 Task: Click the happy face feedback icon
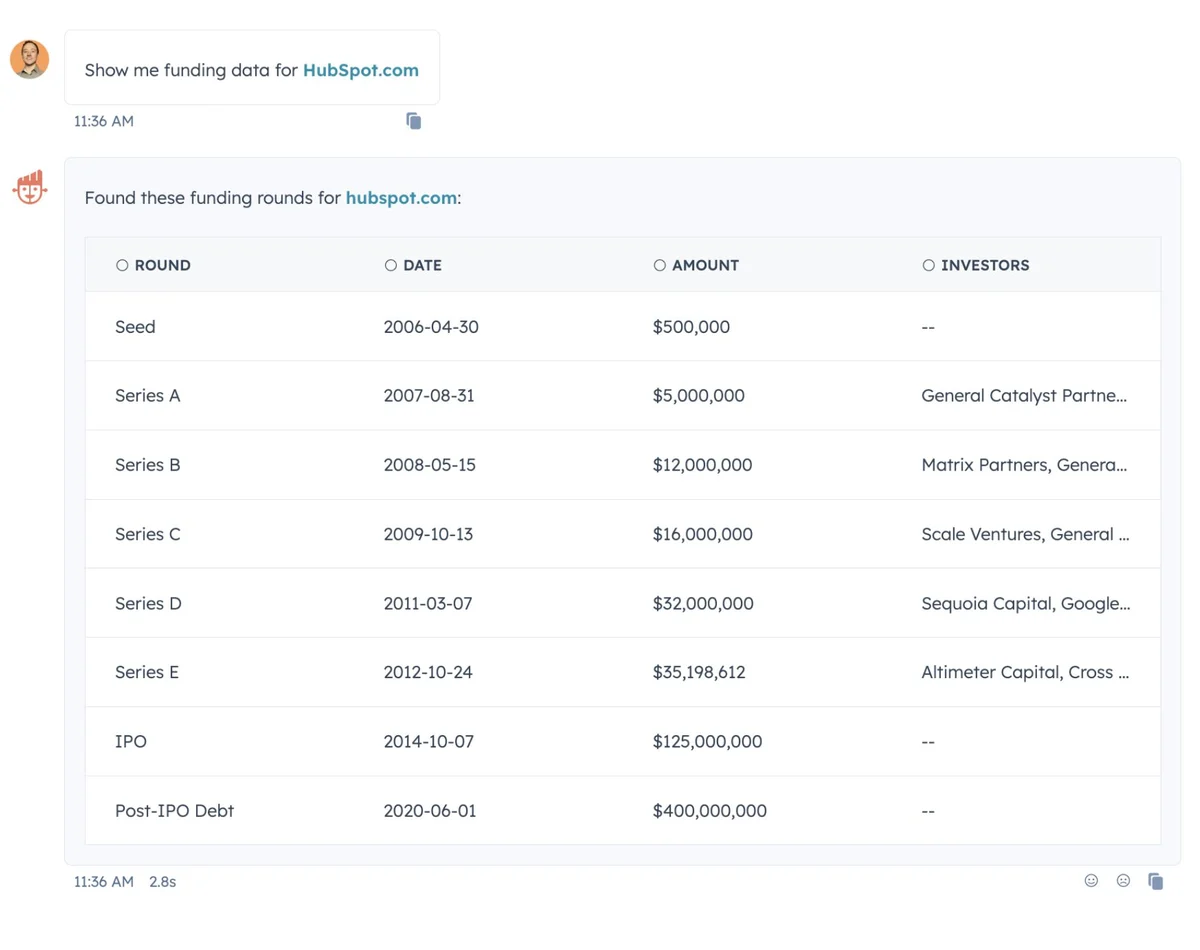(1091, 881)
